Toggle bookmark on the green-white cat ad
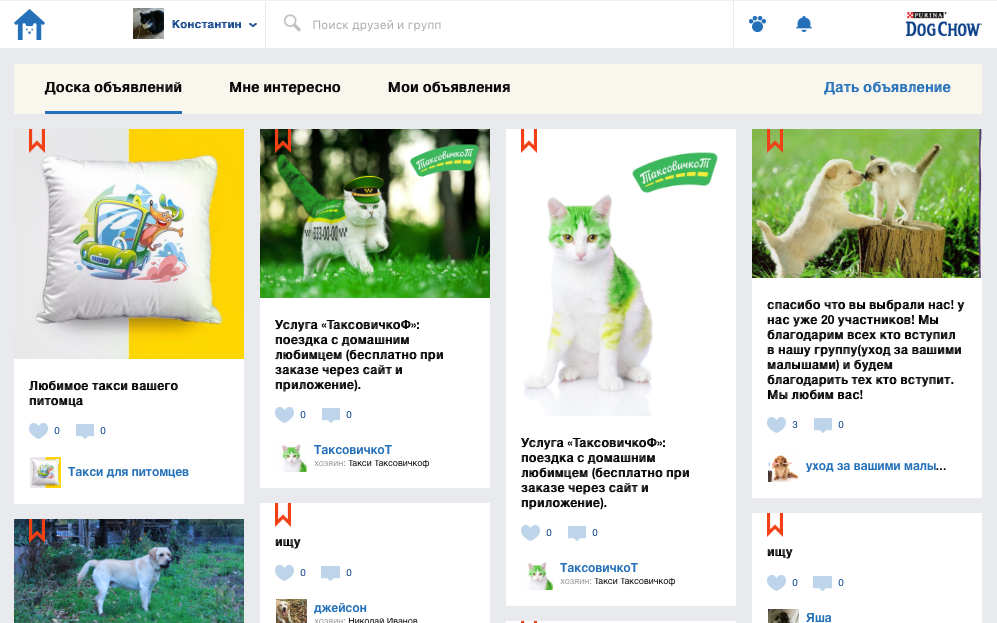This screenshot has width=997, height=623. [x=529, y=140]
